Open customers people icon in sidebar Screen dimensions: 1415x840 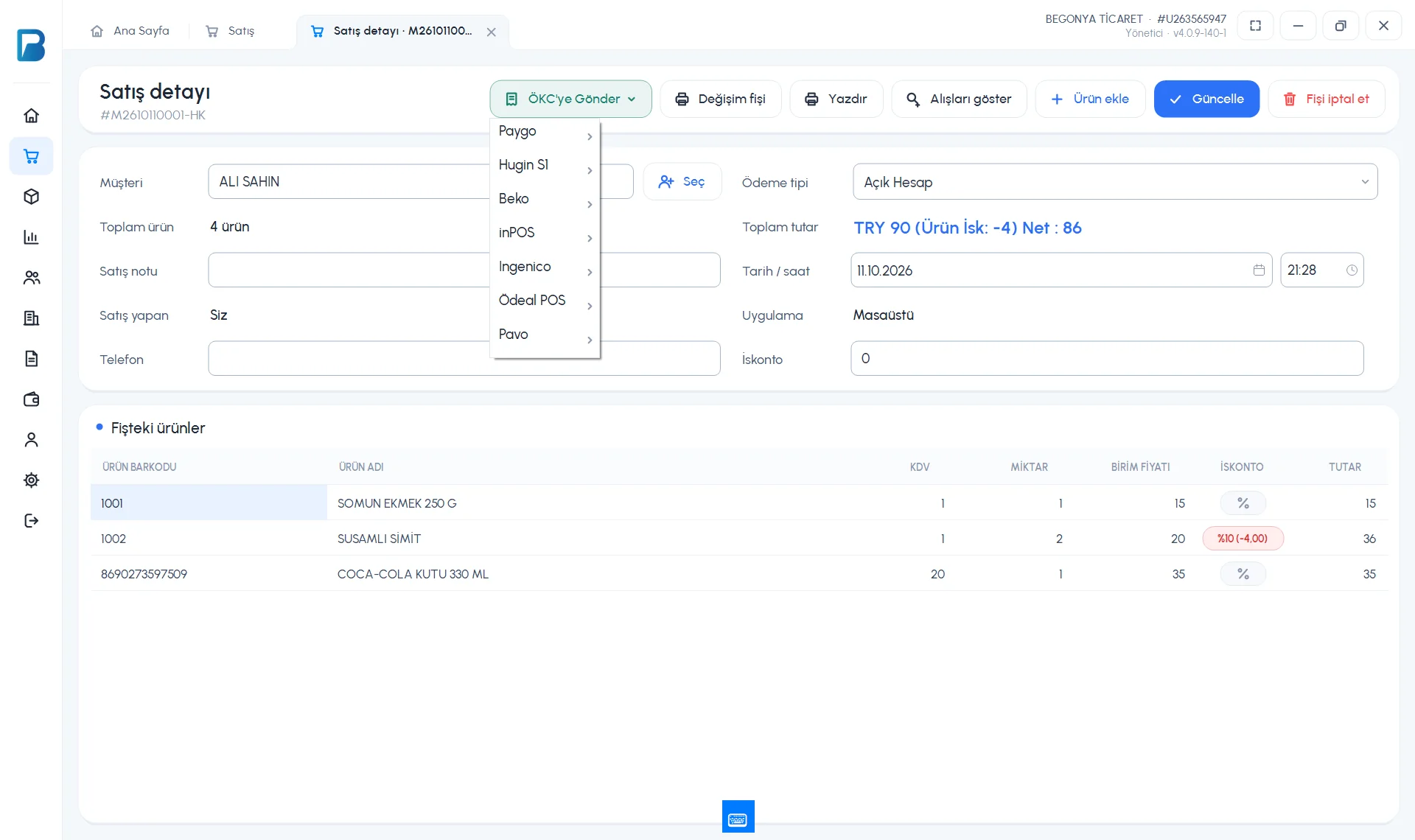[31, 278]
